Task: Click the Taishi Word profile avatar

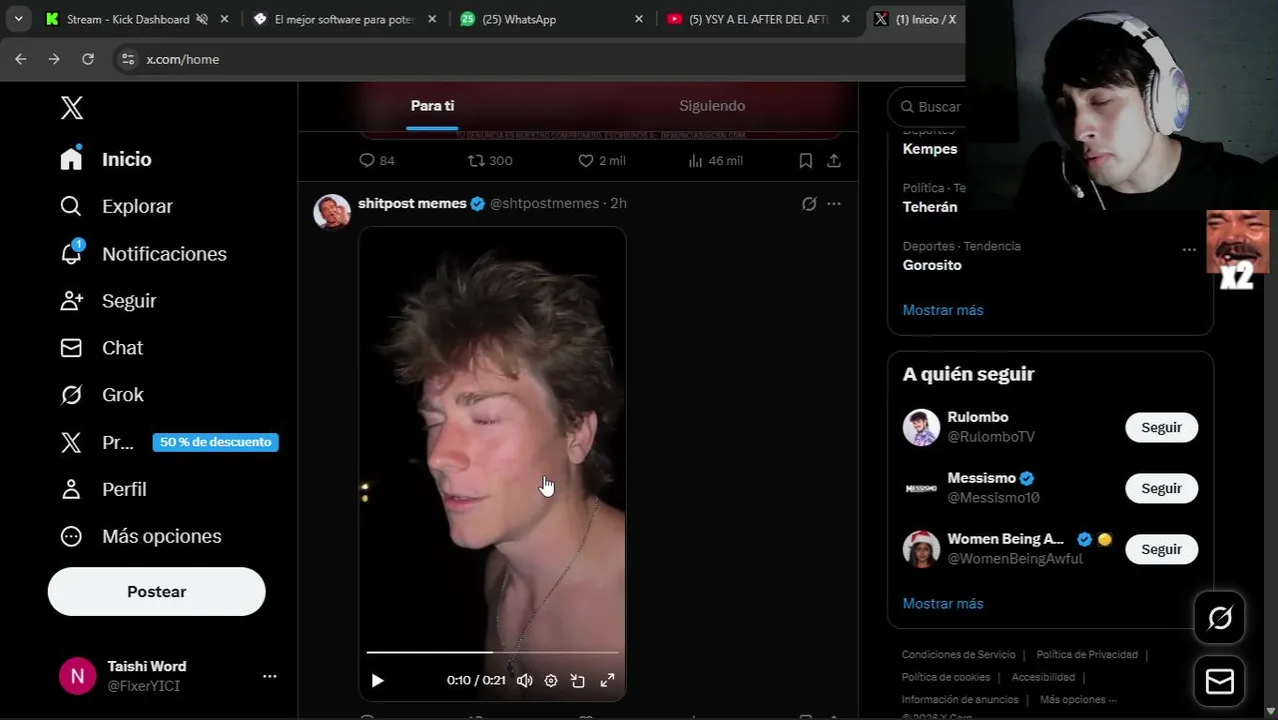Action: click(x=77, y=676)
